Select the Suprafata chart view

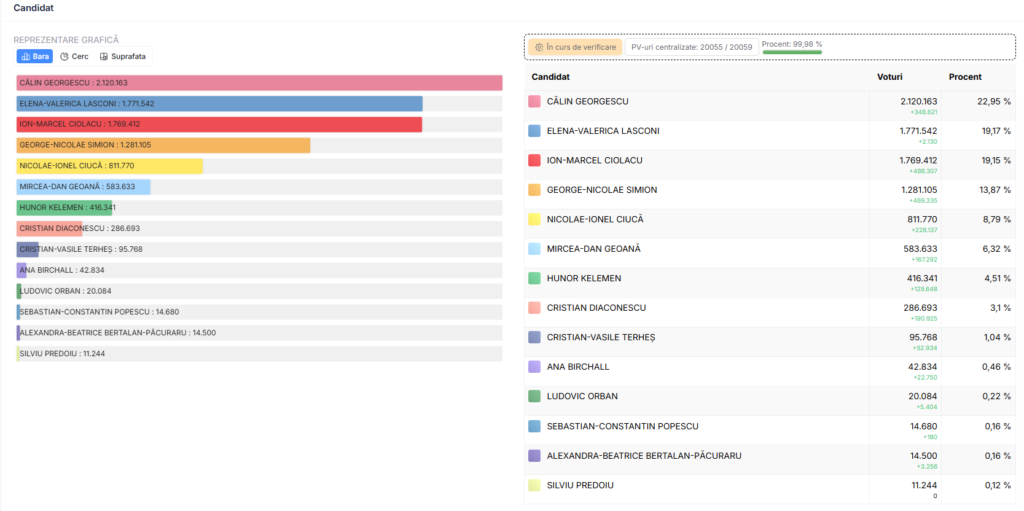pos(123,56)
